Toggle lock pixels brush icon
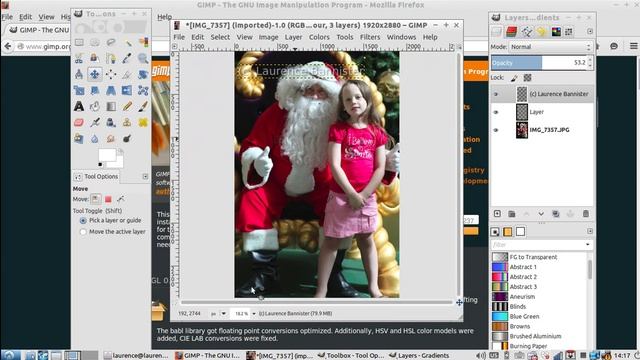The image size is (640, 360). pyautogui.click(x=514, y=78)
